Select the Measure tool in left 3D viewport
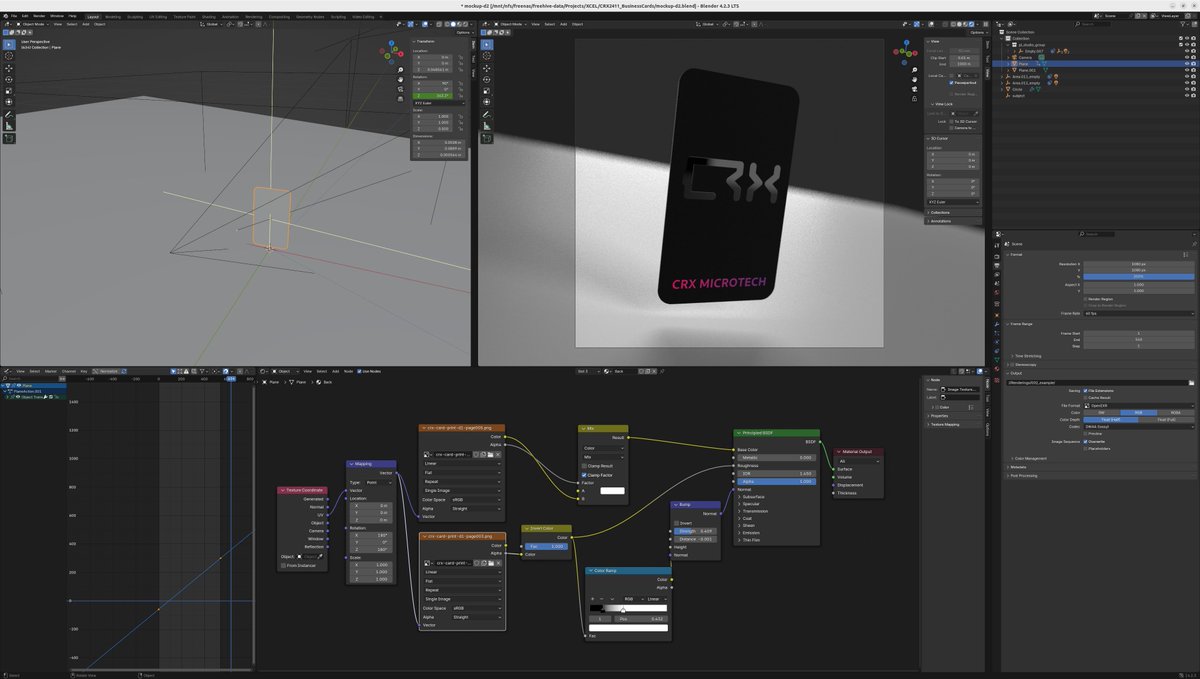This screenshot has height=679, width=1200. click(8, 126)
